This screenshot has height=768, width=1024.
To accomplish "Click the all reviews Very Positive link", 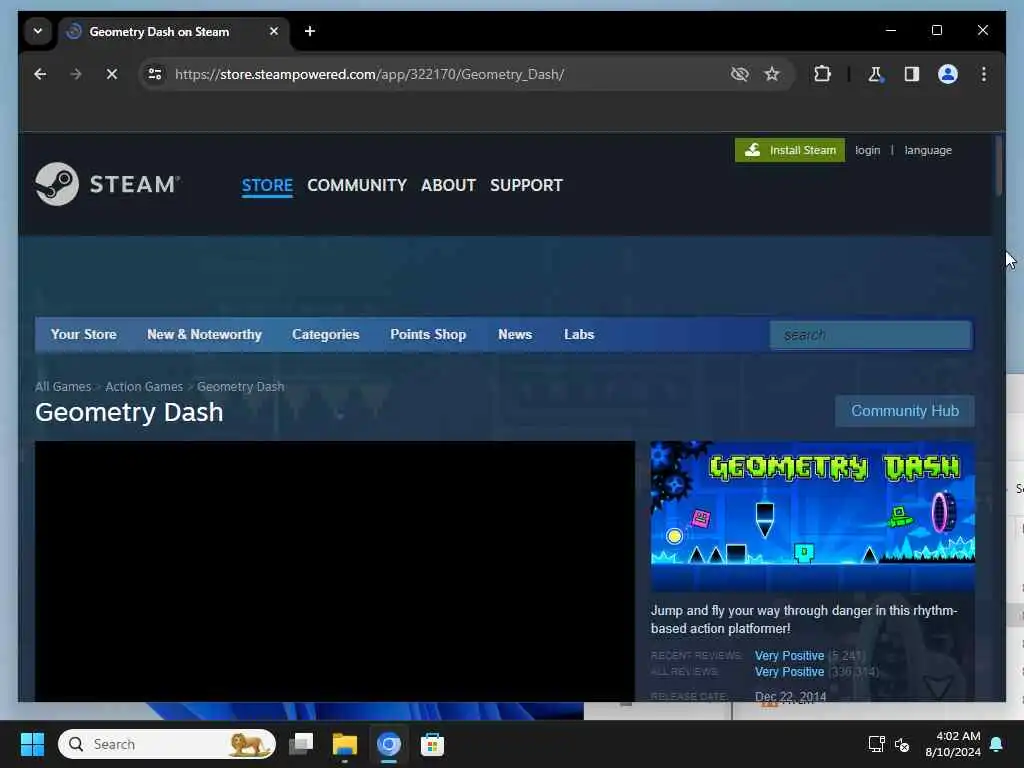I will point(790,672).
